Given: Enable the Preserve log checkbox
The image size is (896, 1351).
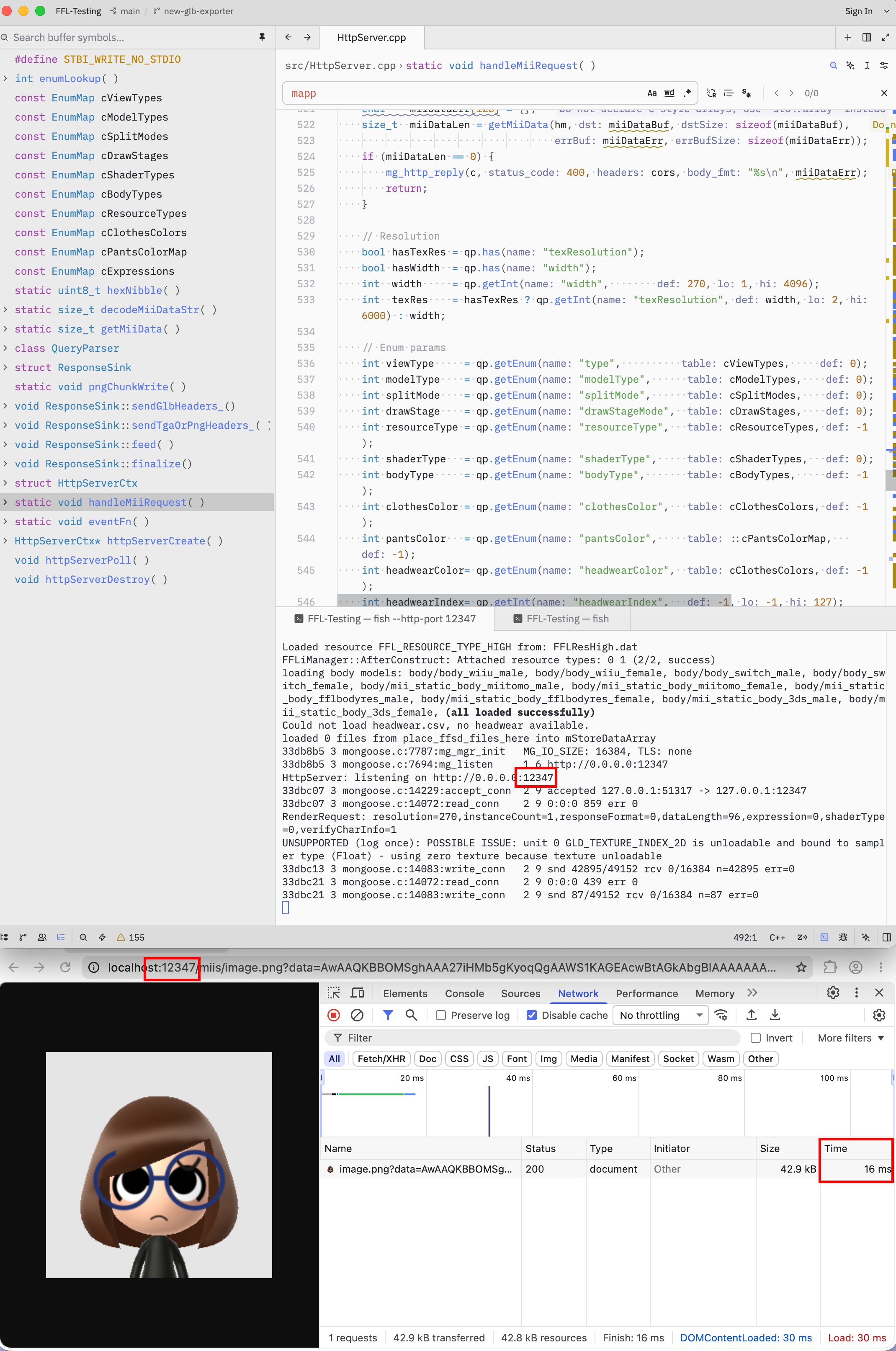Looking at the screenshot, I should tap(440, 1015).
